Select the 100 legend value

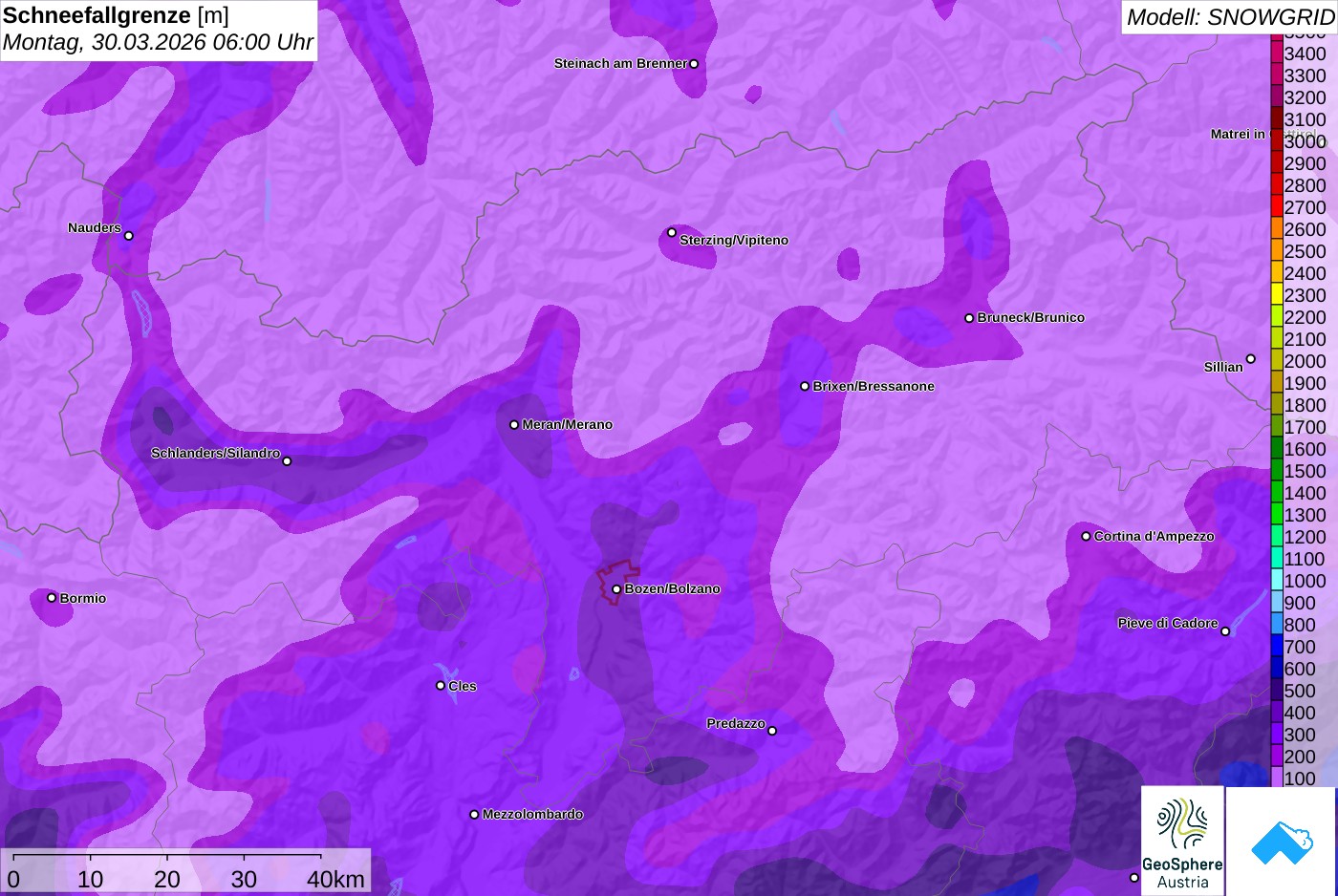click(1300, 779)
